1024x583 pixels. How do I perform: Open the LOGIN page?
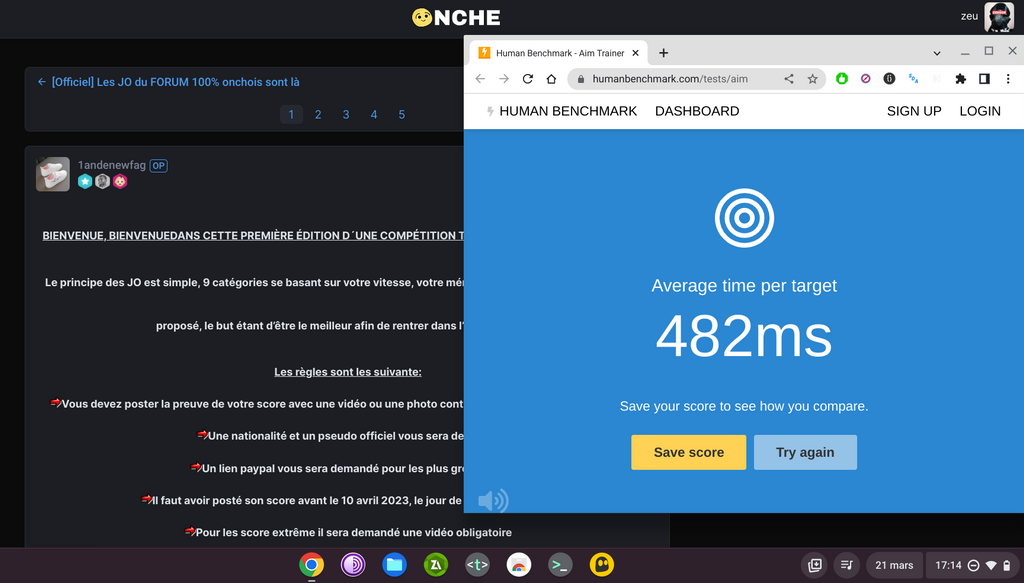tap(980, 111)
